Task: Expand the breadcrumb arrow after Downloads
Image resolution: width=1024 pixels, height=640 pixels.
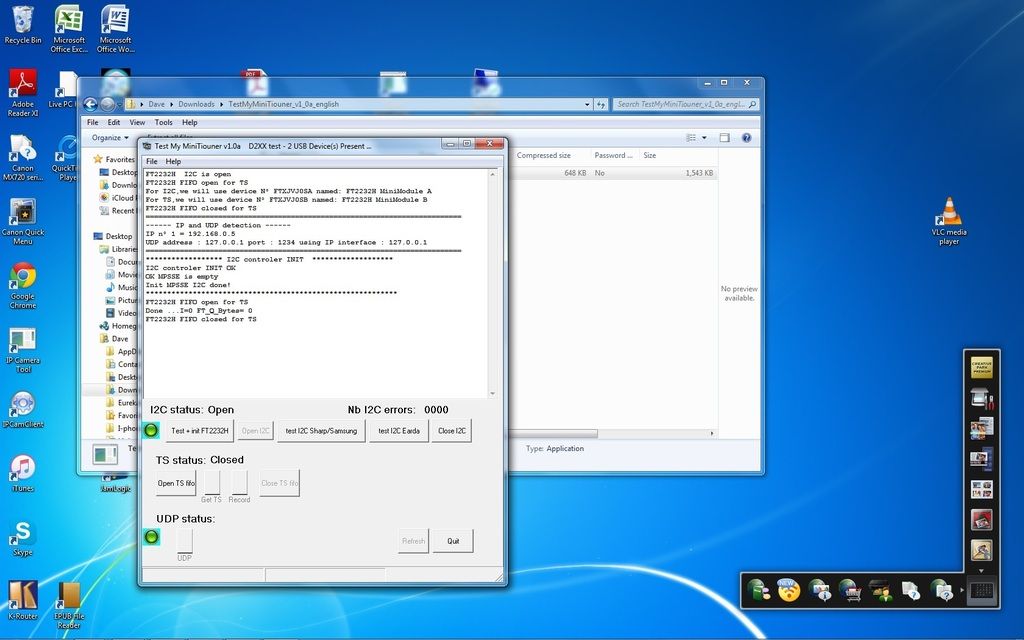Action: pos(221,104)
